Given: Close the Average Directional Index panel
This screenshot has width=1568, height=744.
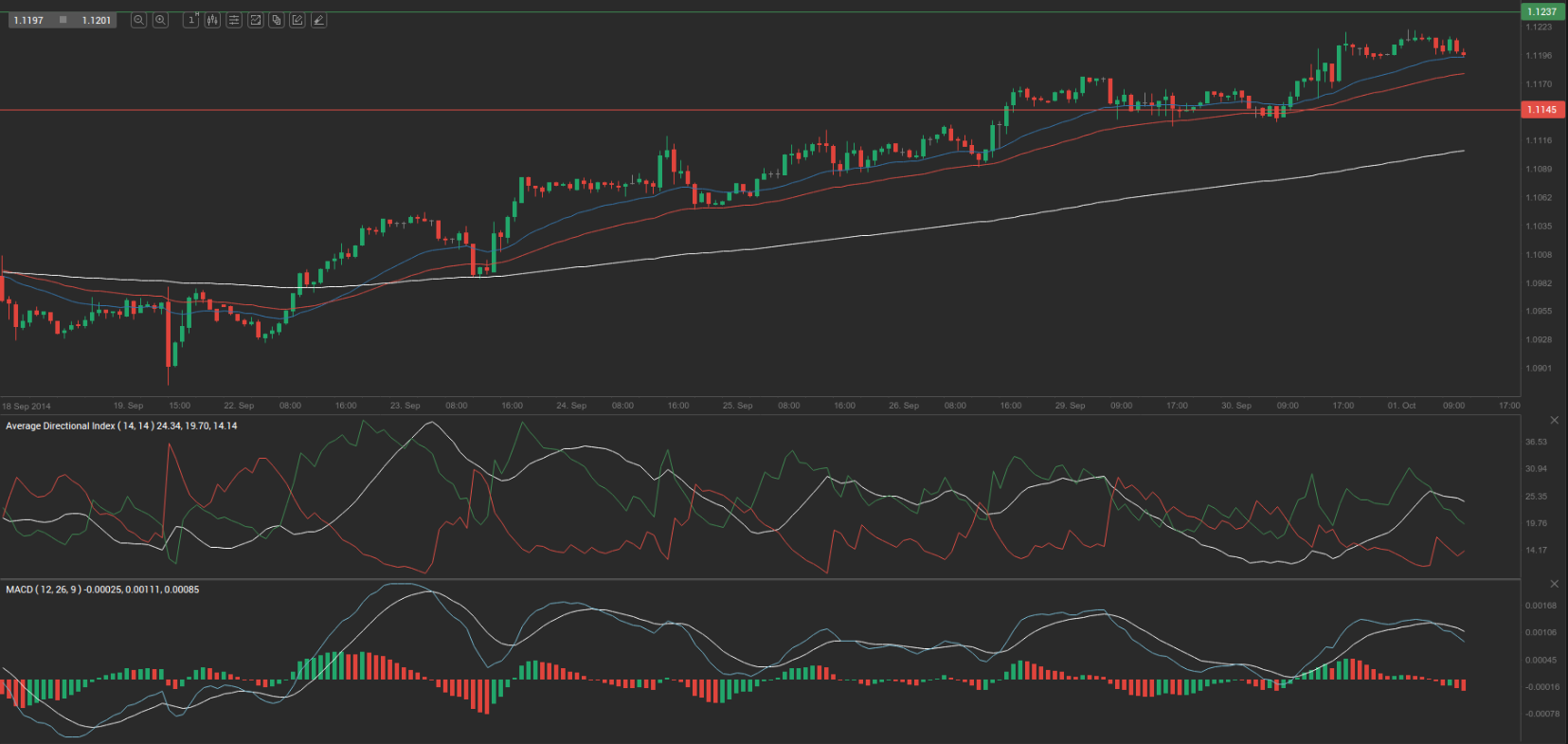Looking at the screenshot, I should pyautogui.click(x=1554, y=420).
